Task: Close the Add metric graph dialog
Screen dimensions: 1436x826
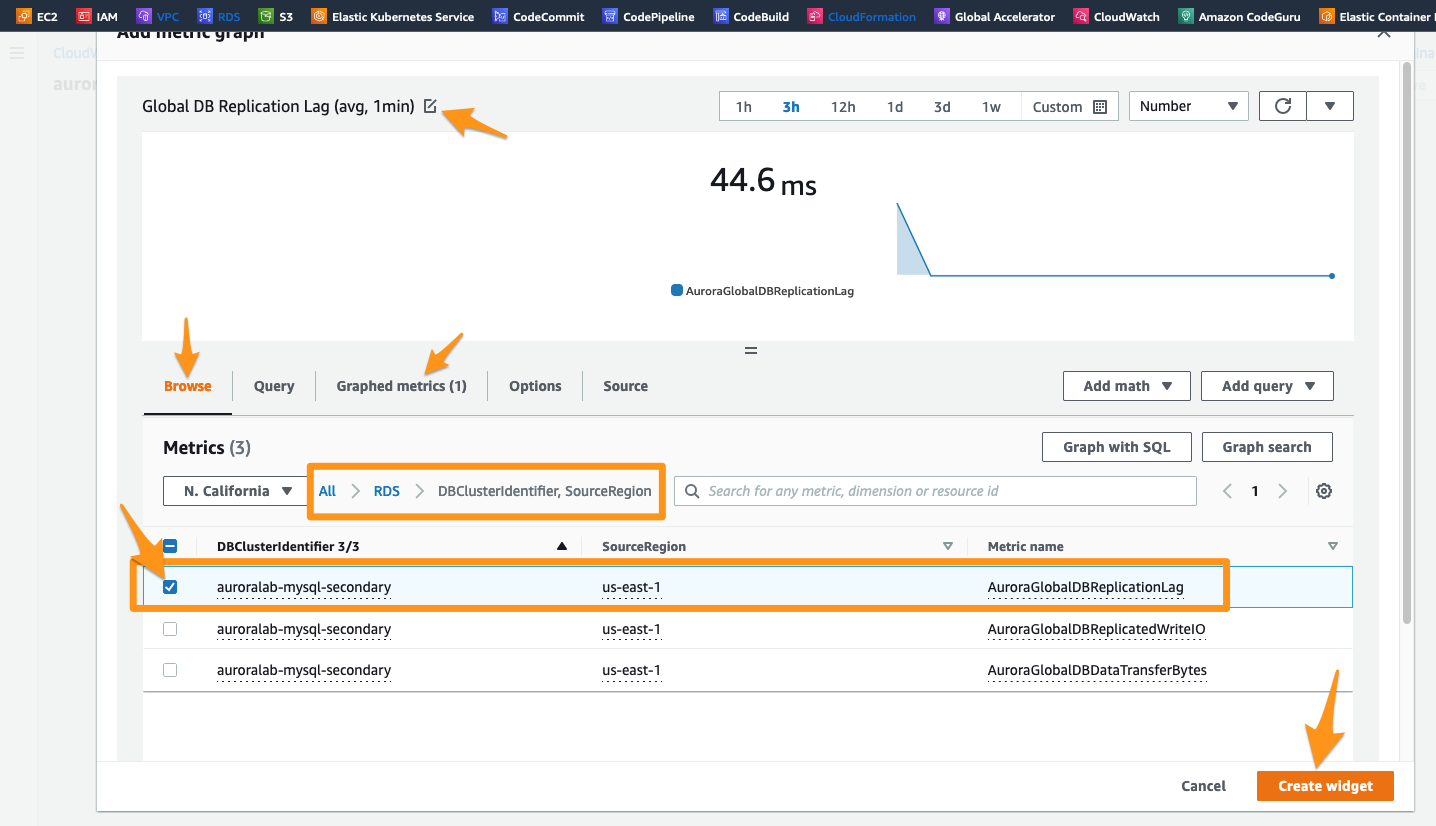Action: [1383, 33]
